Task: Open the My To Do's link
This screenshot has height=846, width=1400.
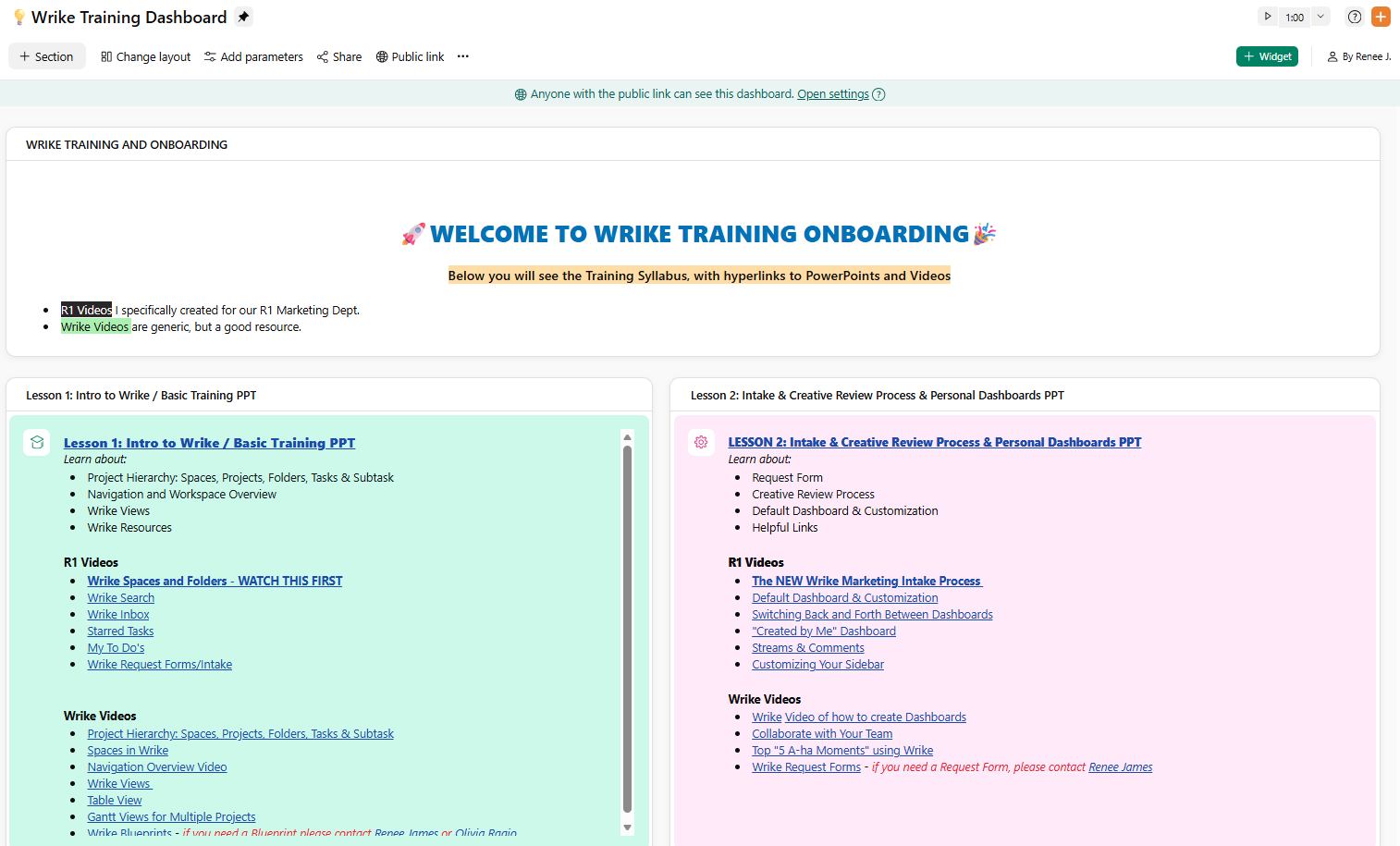Action: coord(116,648)
